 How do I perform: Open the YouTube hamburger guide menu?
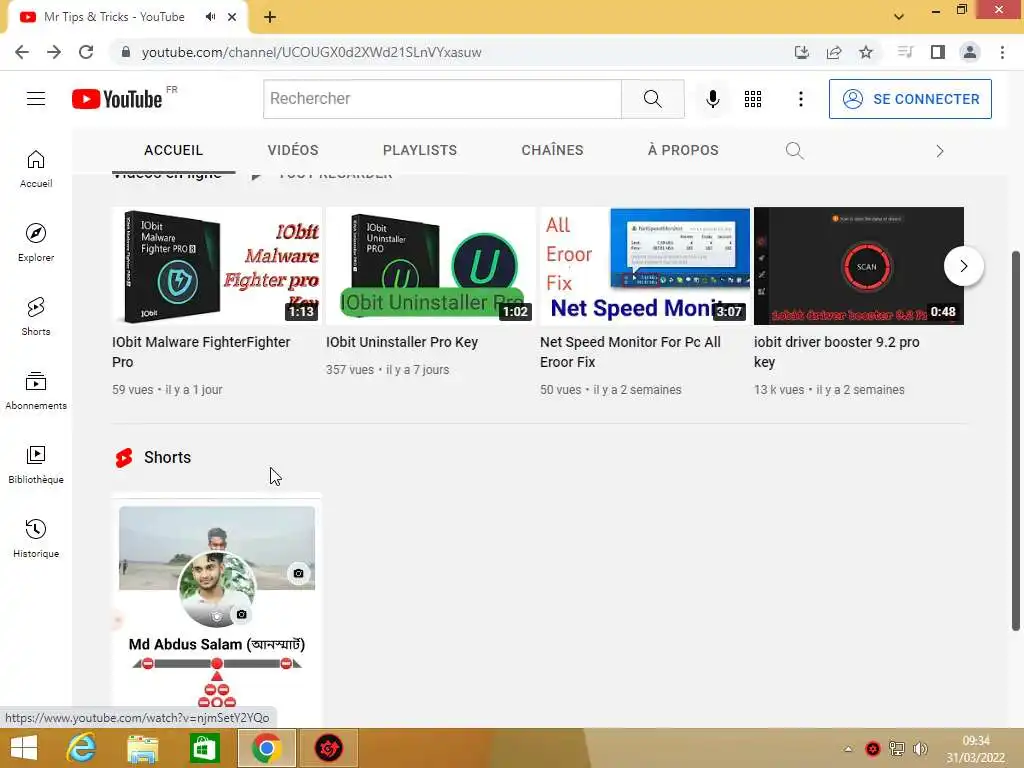[x=36, y=99]
